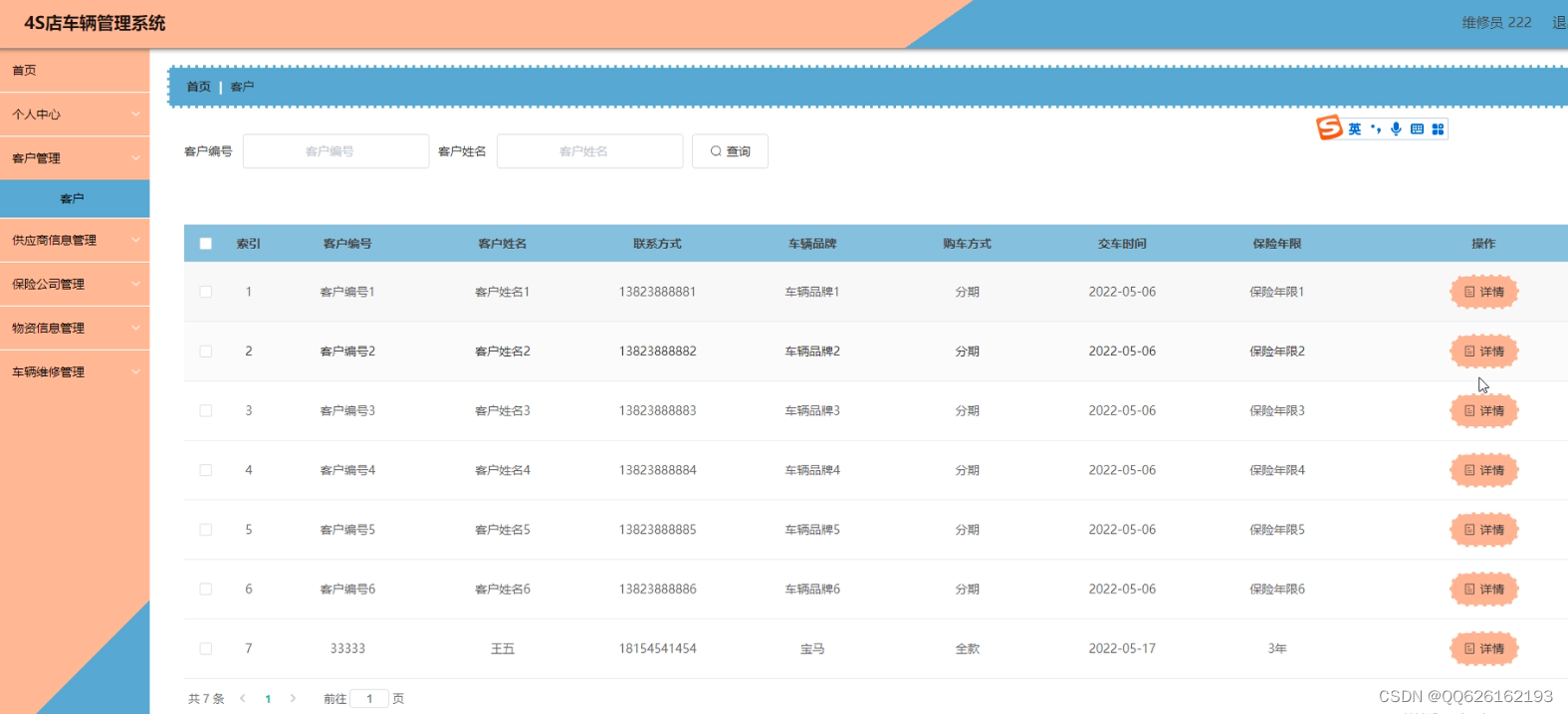Click the next page arrow in pagination
The width and height of the screenshot is (1568, 714).
pos(293,698)
